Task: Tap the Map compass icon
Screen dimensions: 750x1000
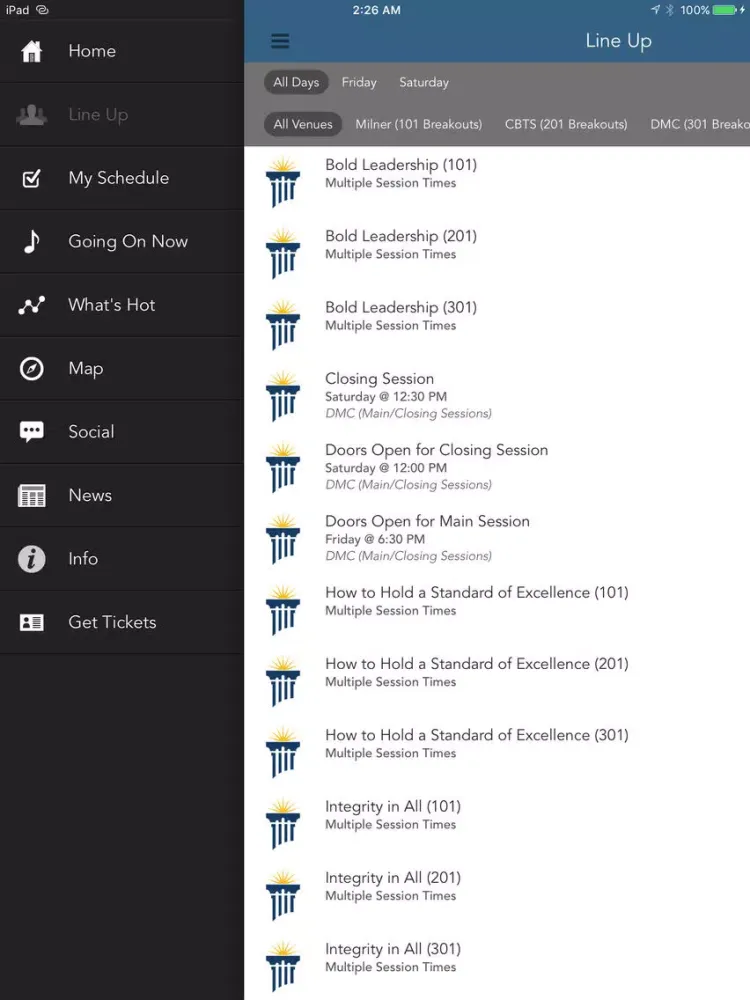Action: point(31,369)
